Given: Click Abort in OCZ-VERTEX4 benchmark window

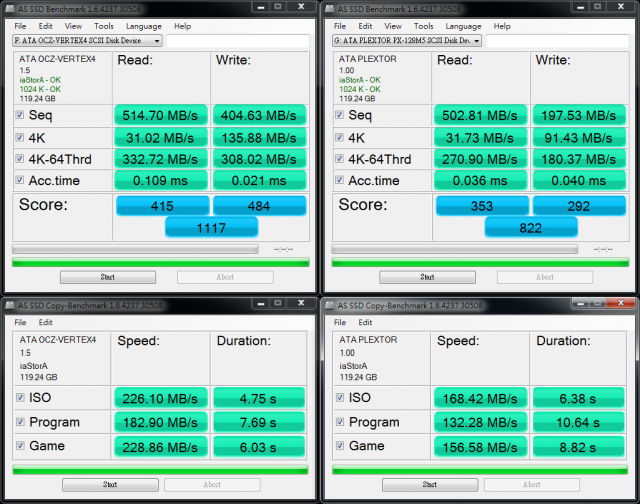Looking at the screenshot, I should [225, 277].
